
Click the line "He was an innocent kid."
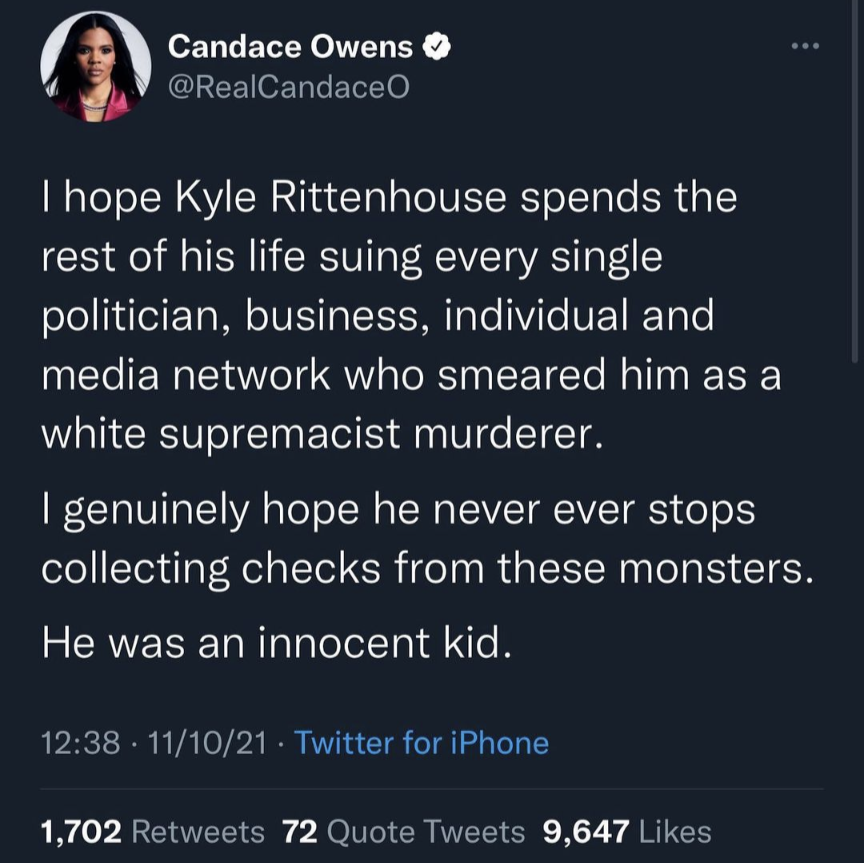(277, 641)
